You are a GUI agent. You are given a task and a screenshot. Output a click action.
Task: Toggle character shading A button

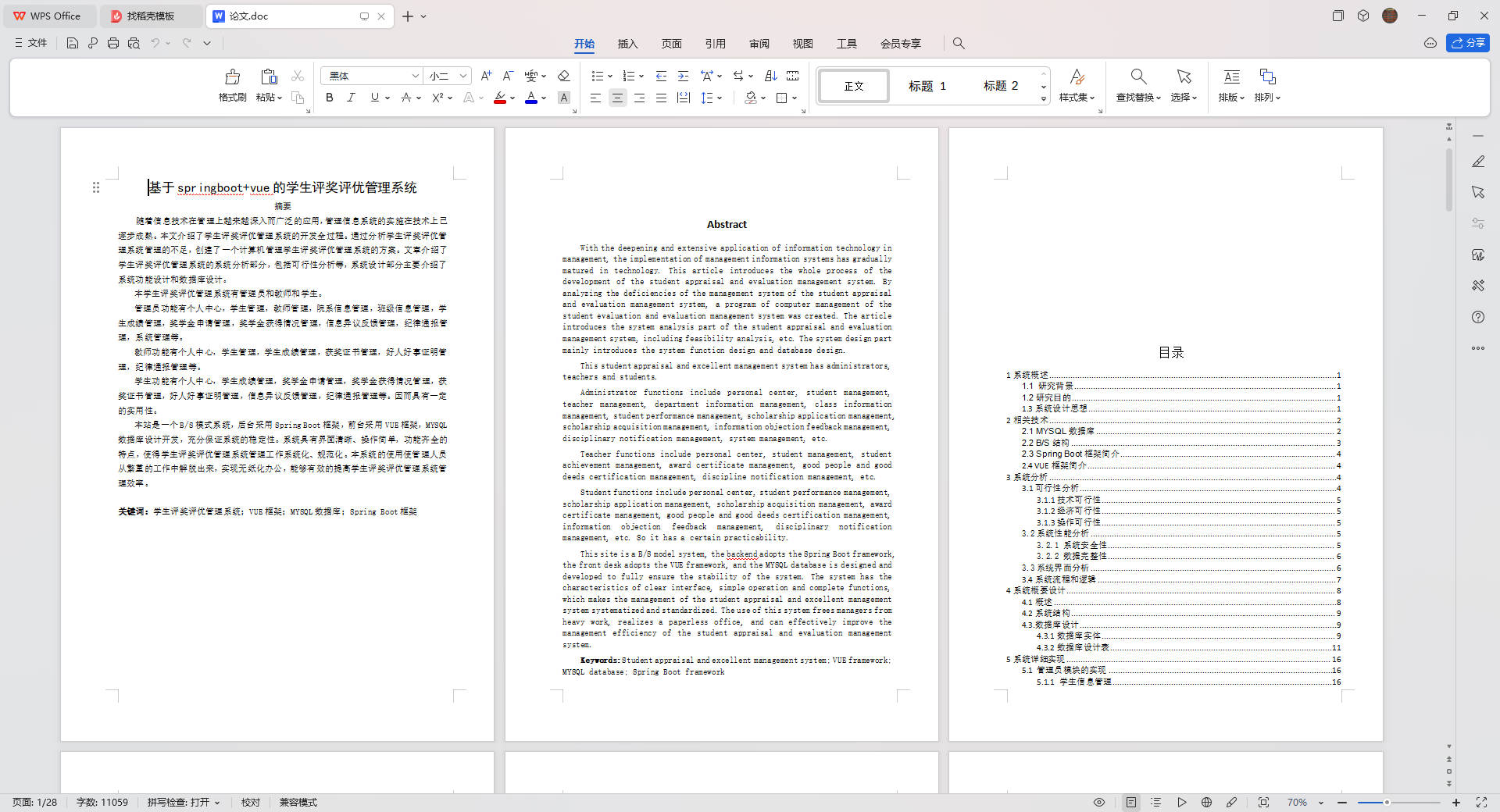click(x=564, y=98)
